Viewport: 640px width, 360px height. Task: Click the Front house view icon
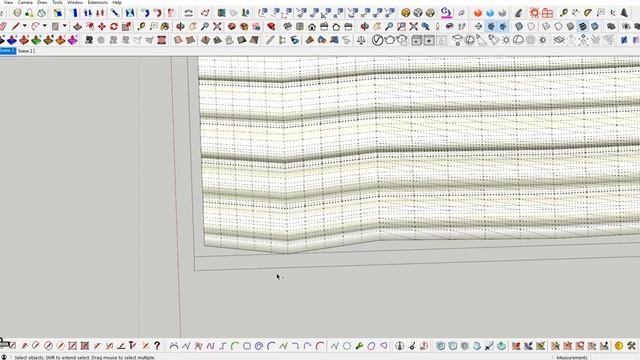coord(312,27)
